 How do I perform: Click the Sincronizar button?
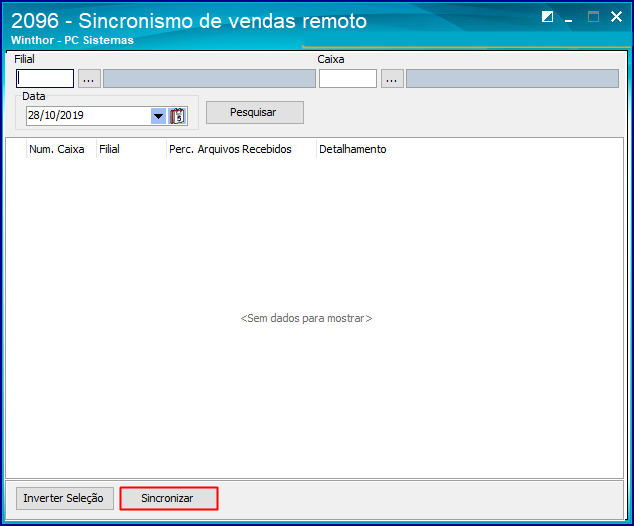point(169,498)
